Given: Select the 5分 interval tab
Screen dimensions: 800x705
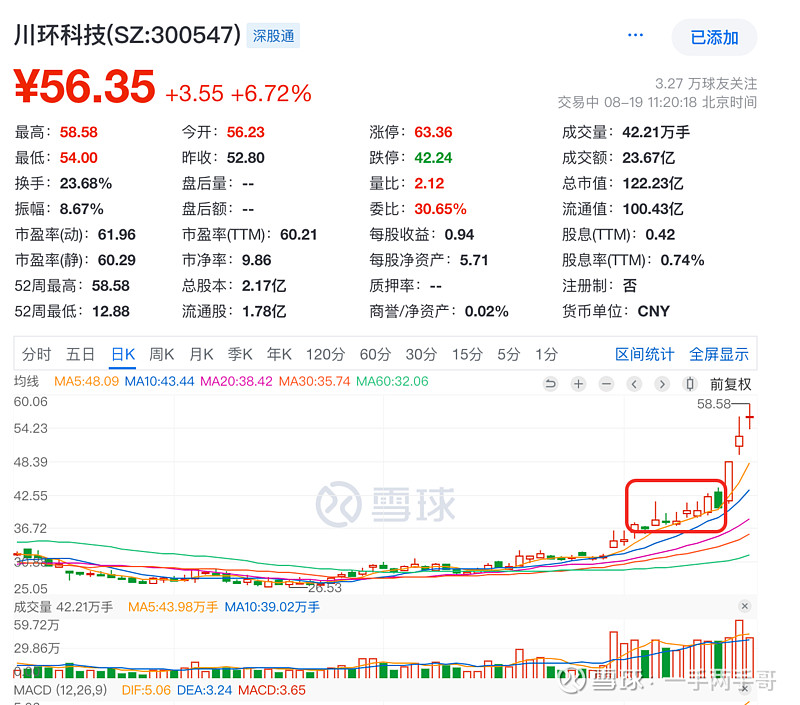Looking at the screenshot, I should click(x=509, y=354).
